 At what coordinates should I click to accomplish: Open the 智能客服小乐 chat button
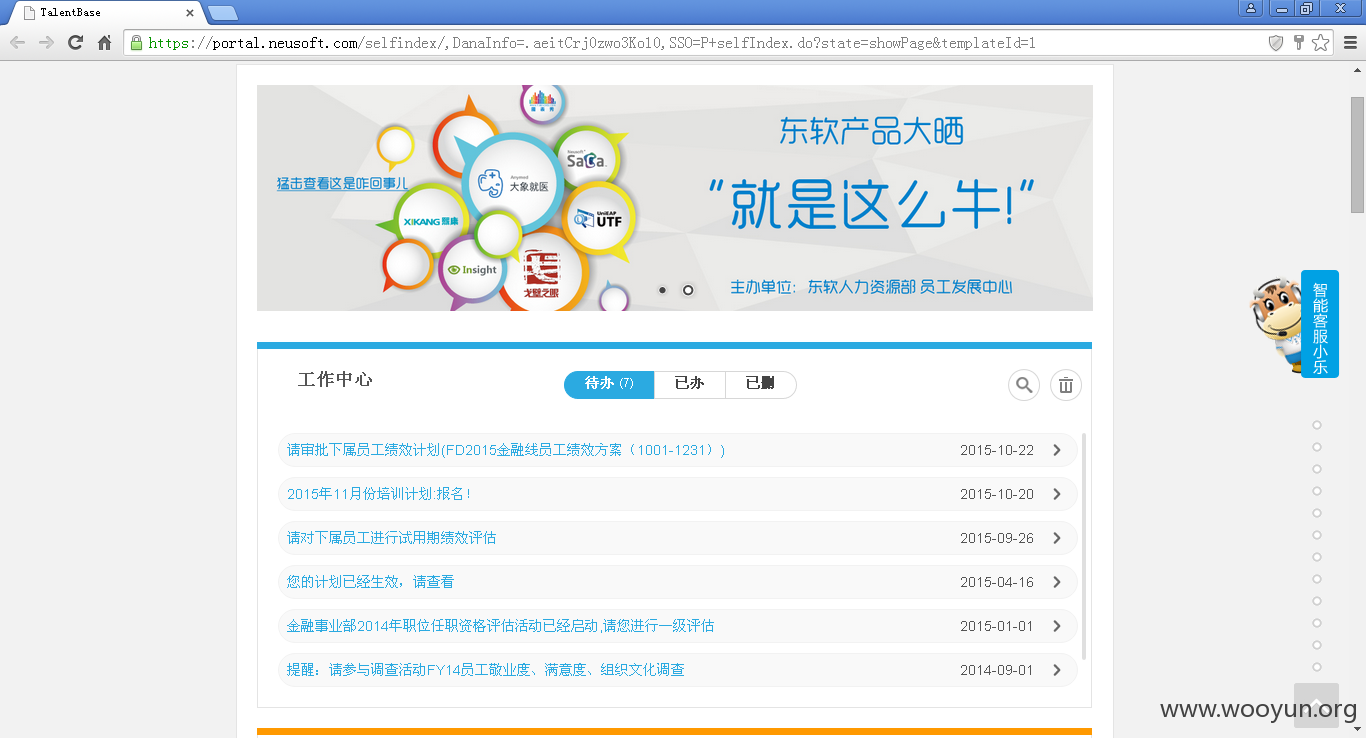pos(1320,324)
